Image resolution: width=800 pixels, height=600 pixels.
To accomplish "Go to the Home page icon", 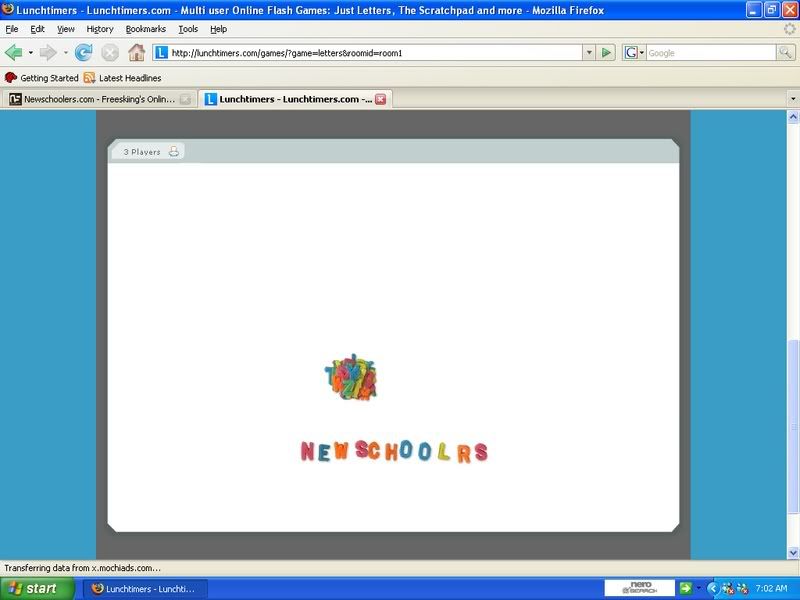I will (136, 53).
